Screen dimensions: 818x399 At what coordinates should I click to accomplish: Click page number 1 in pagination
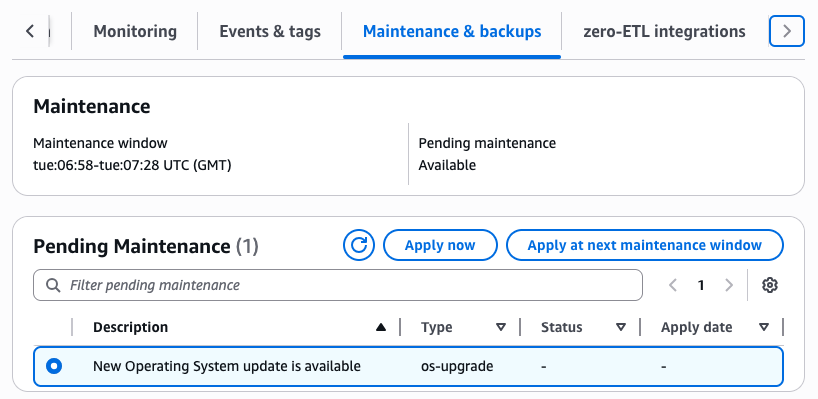[701, 285]
